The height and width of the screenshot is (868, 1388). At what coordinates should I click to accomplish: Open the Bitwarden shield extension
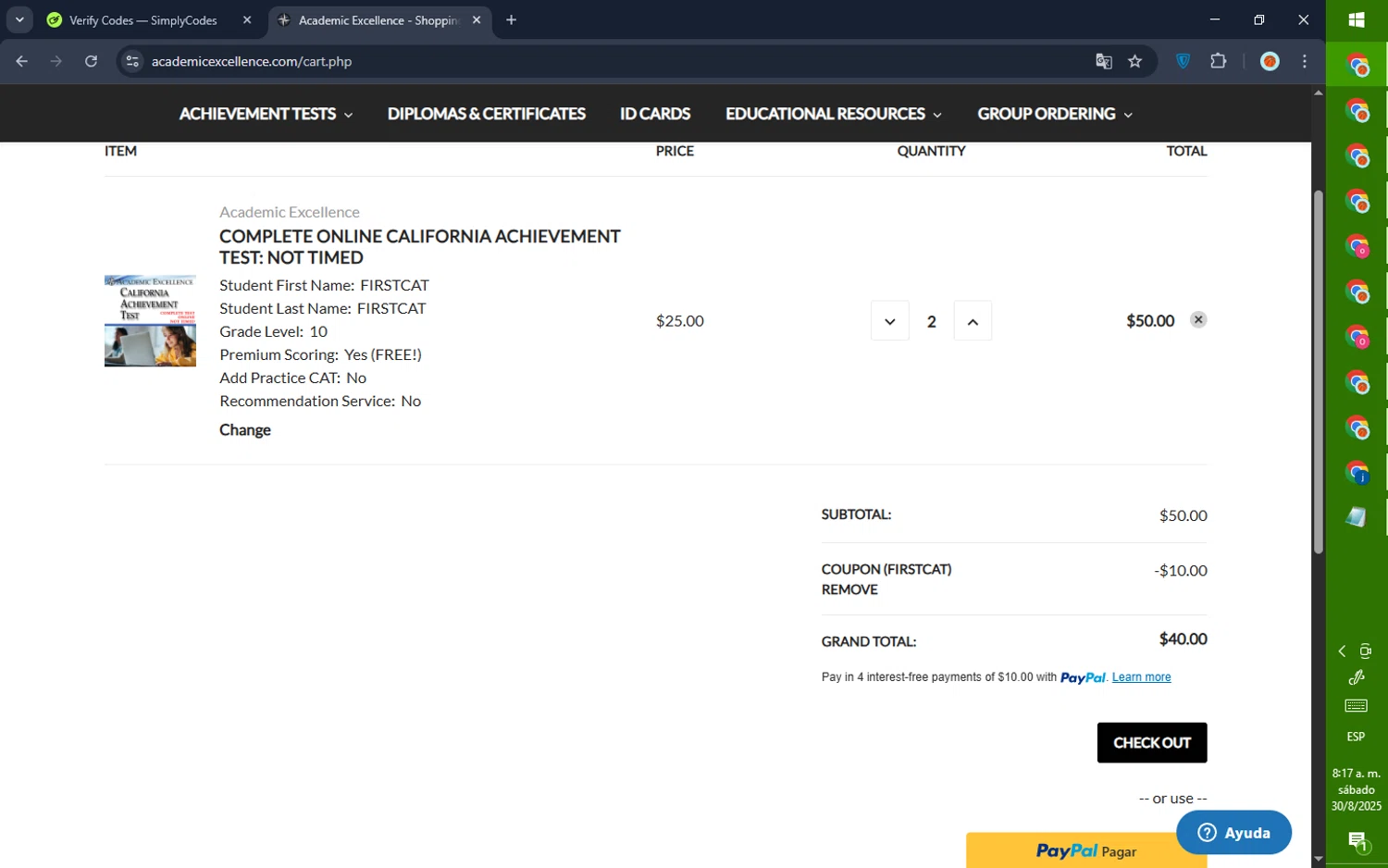[x=1184, y=61]
